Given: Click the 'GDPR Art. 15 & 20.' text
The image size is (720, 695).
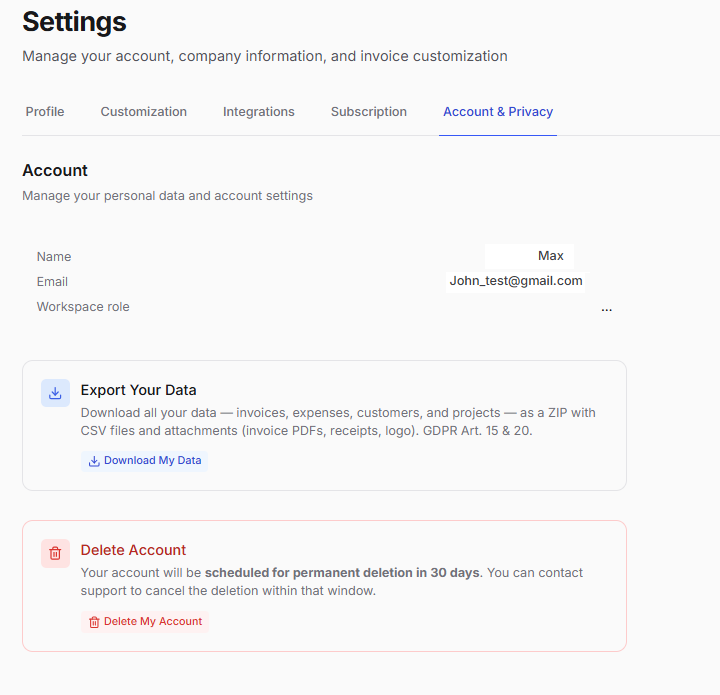Looking at the screenshot, I should (478, 431).
